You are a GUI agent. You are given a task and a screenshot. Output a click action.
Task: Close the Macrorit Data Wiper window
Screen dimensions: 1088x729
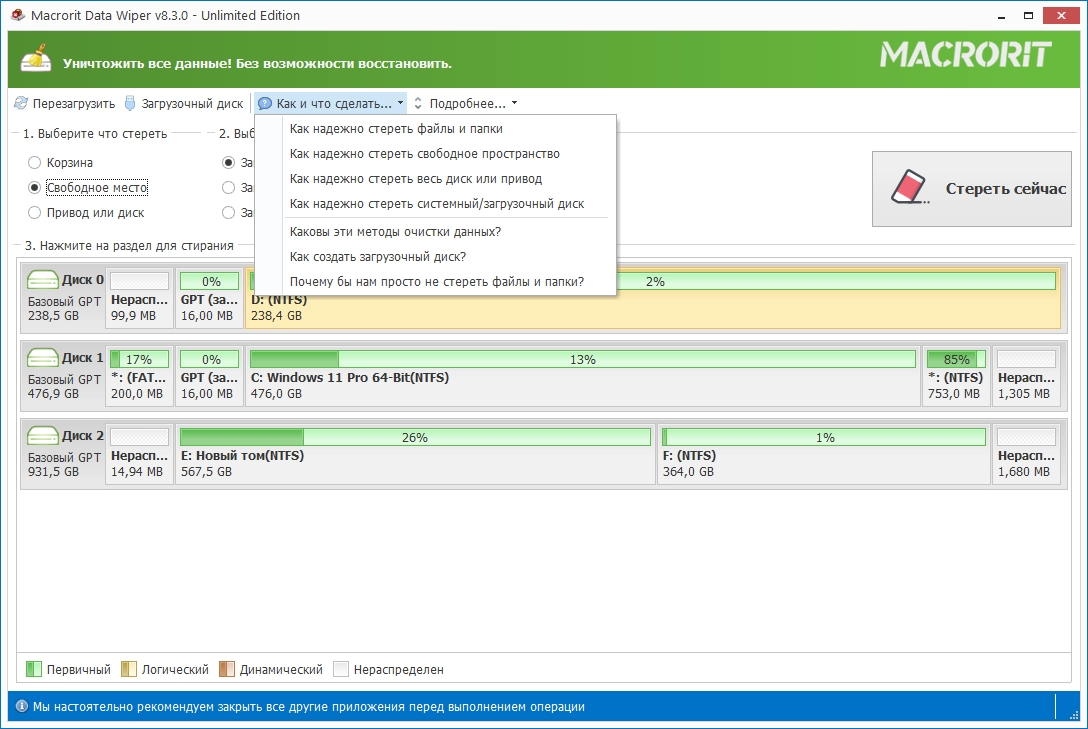coord(1062,15)
